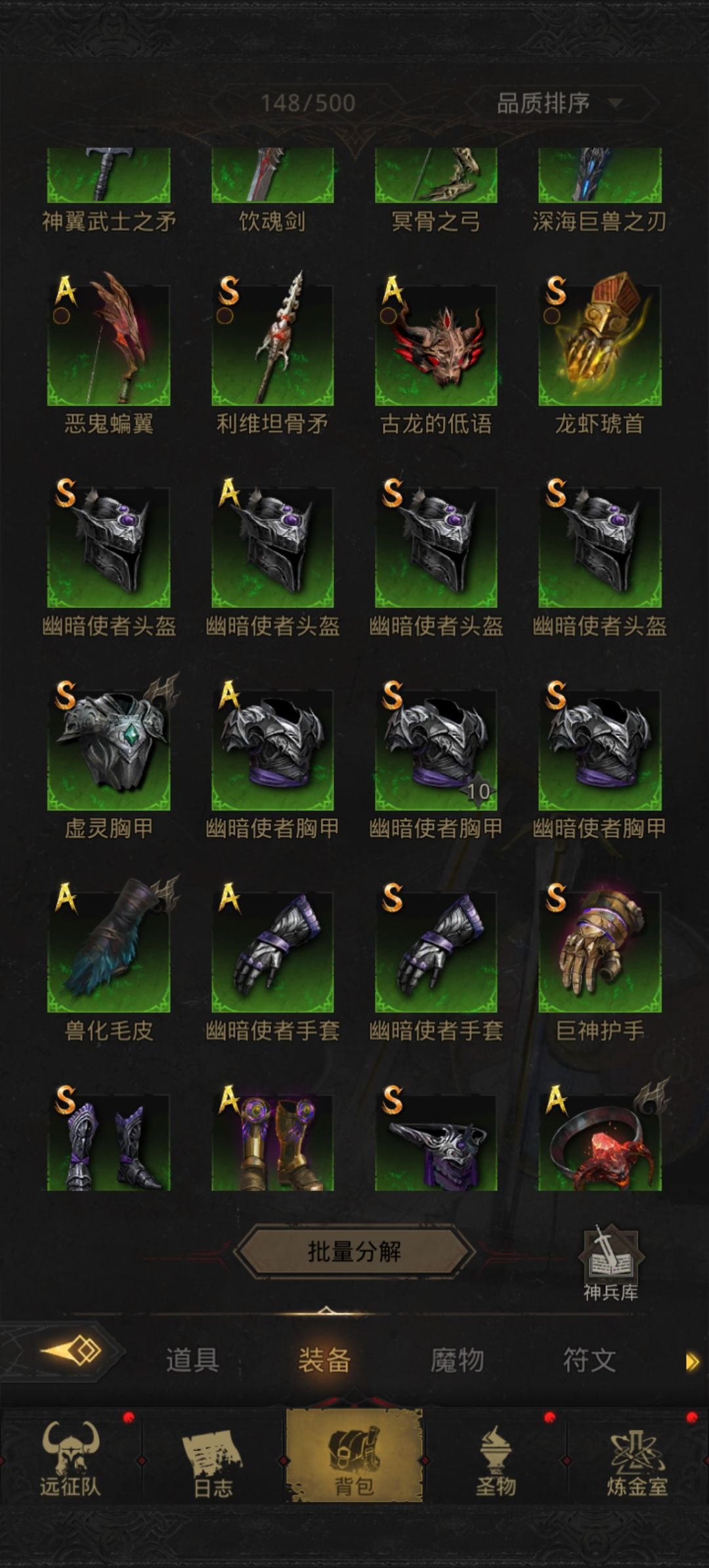Toggle selection circle on 利维坦骨矛
The height and width of the screenshot is (1568, 709).
tap(225, 316)
